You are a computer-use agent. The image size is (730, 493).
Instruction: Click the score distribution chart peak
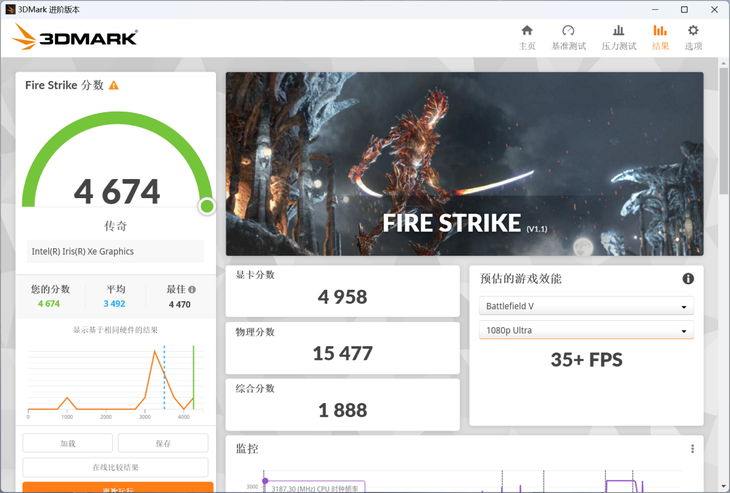(x=155, y=351)
